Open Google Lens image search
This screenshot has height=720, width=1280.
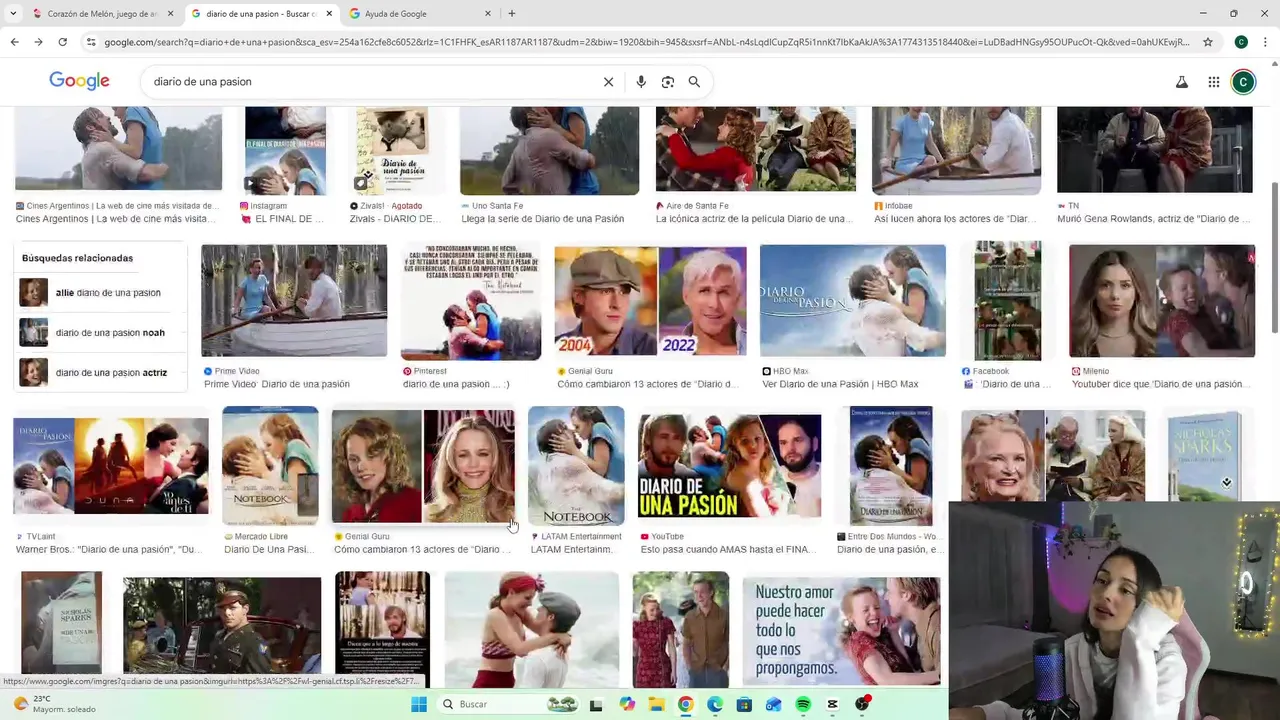pyautogui.click(x=667, y=82)
